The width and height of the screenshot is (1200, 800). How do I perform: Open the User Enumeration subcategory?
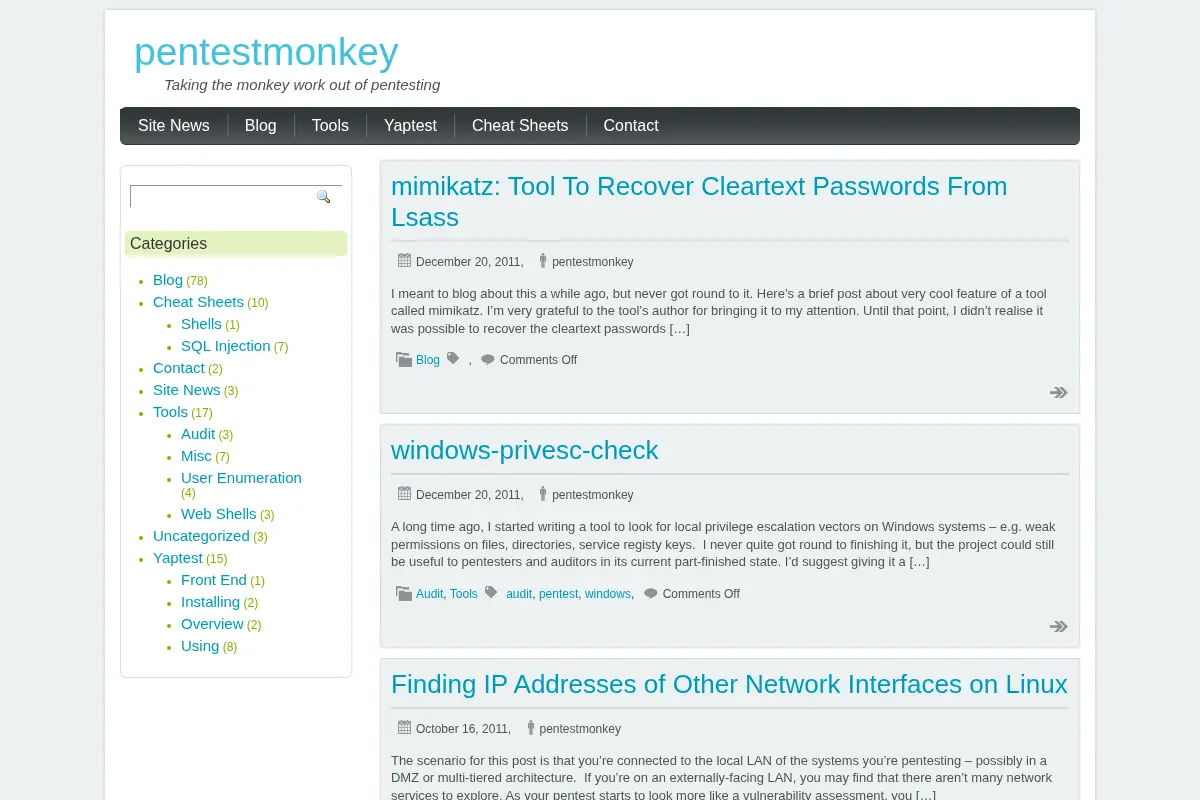[x=241, y=478]
